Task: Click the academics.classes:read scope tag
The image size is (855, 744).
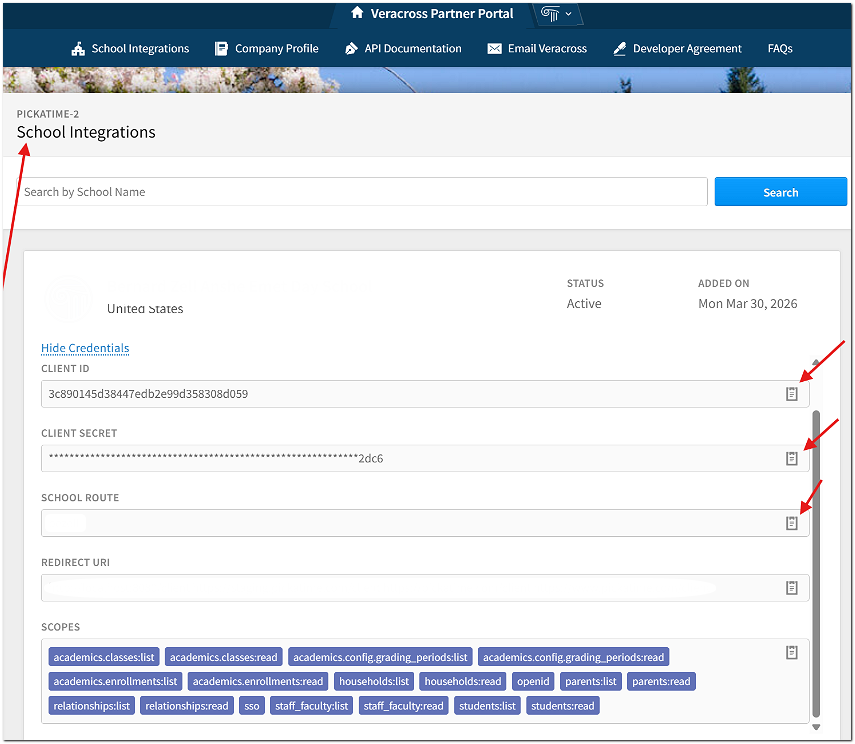Action: (x=224, y=657)
